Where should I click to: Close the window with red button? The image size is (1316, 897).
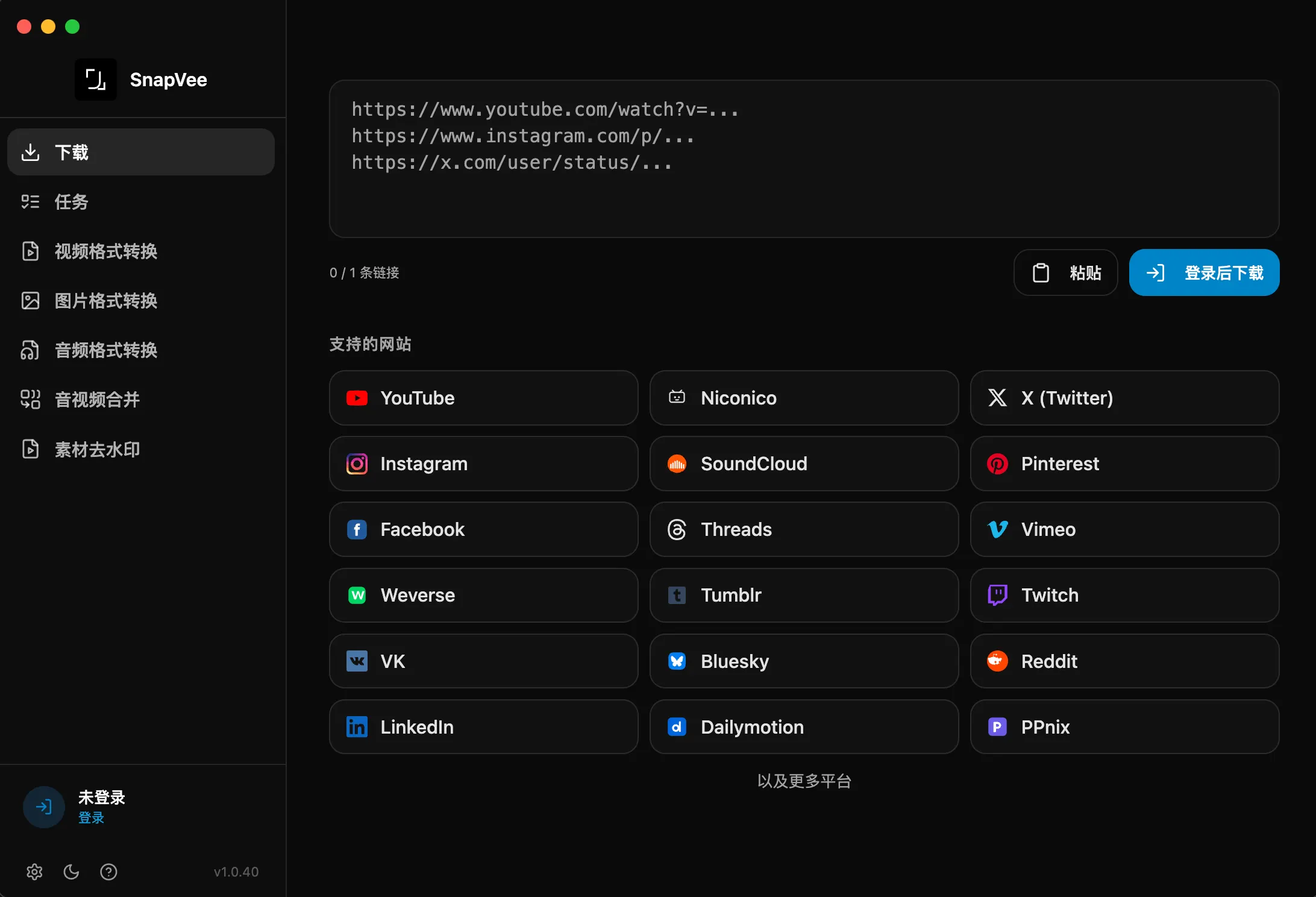24,27
